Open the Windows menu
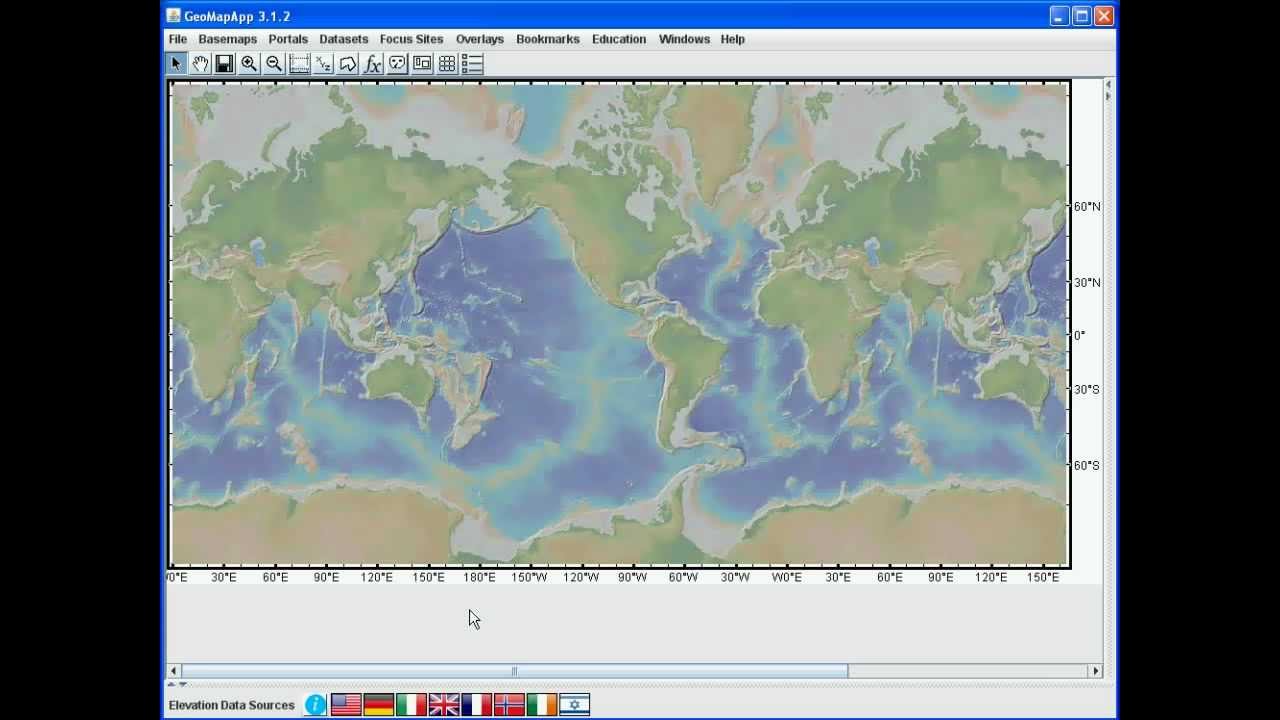 [684, 39]
